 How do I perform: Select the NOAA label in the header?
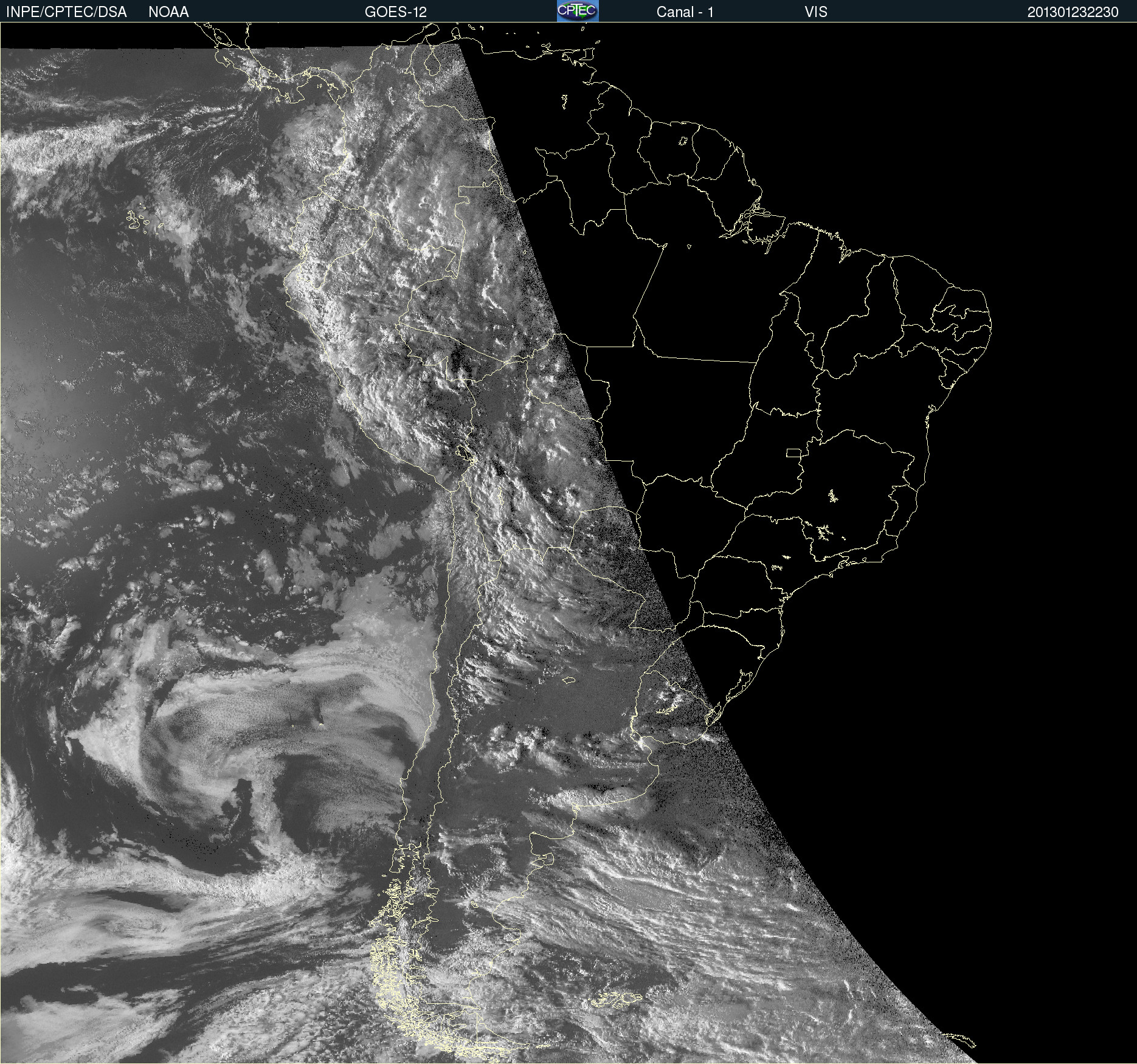tap(168, 12)
